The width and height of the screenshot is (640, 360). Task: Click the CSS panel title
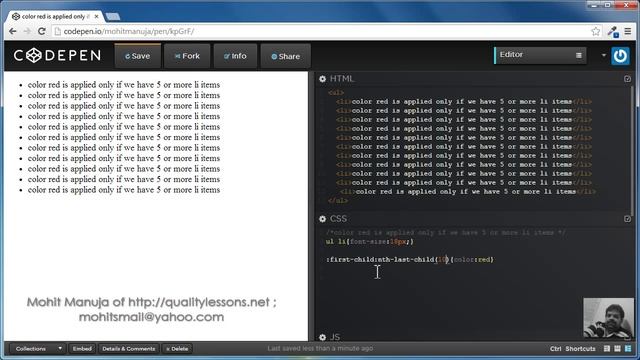[x=338, y=219]
